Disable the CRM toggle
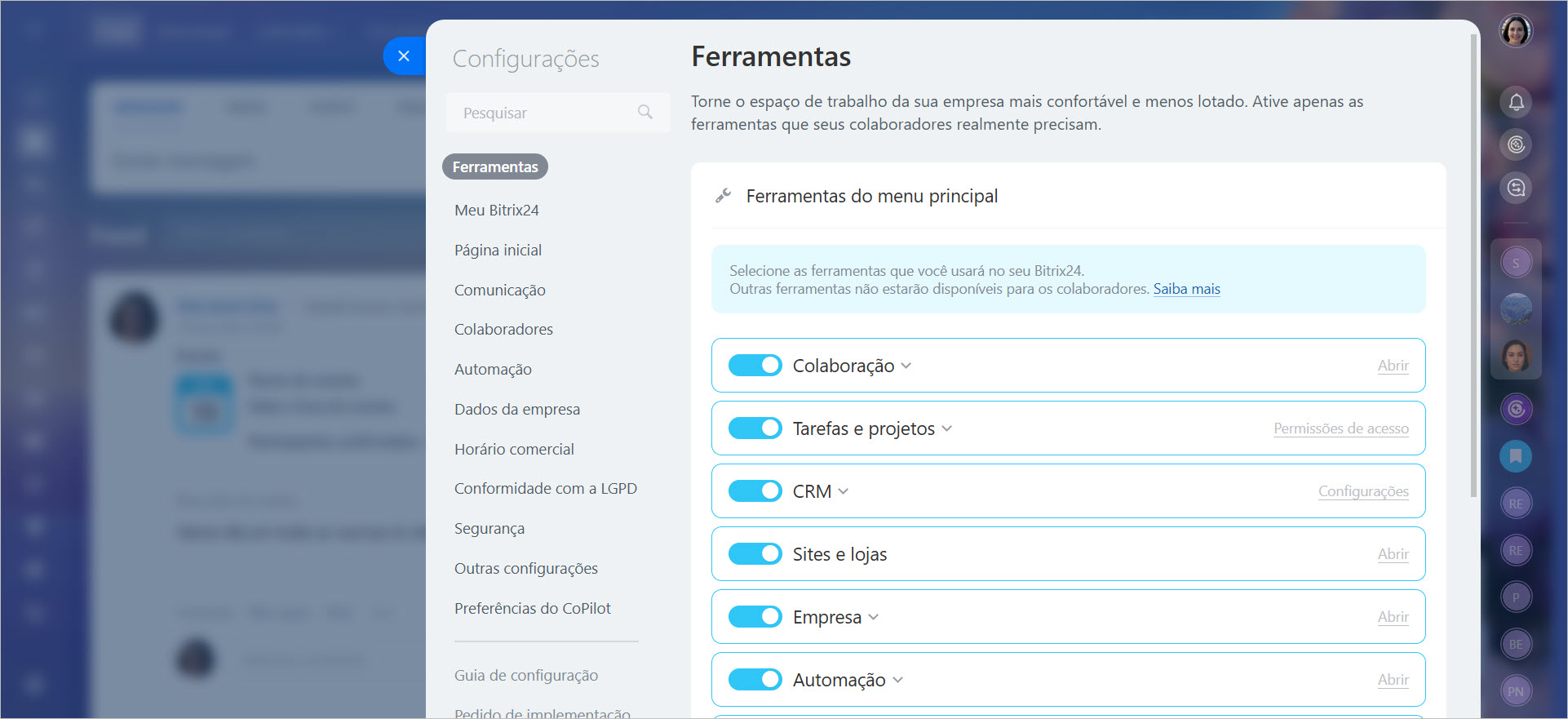This screenshot has width=1568, height=719. 755,491
